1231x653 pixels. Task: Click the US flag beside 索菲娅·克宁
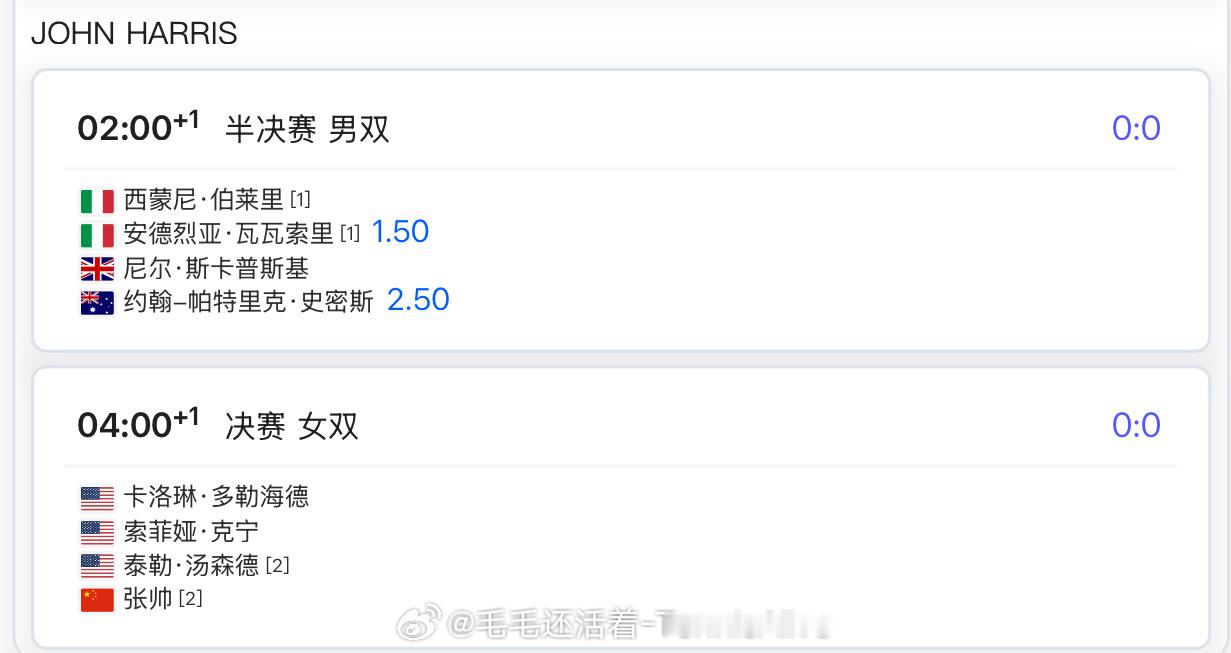97,532
